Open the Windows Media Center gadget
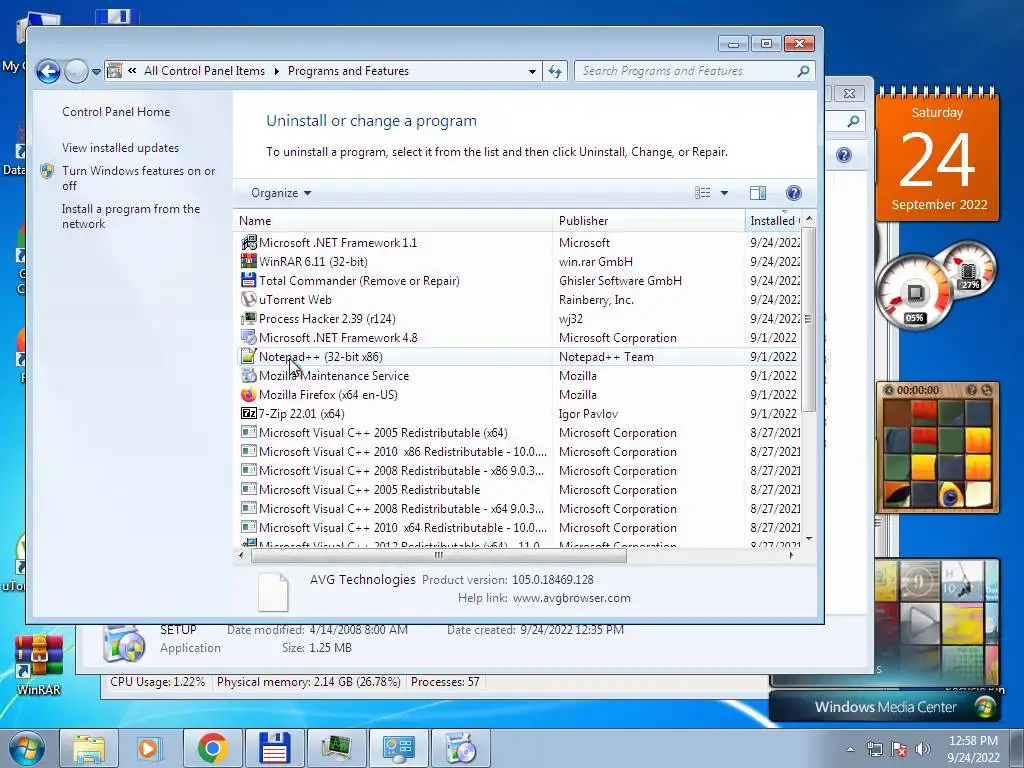This screenshot has width=1024, height=768. pyautogui.click(x=885, y=707)
